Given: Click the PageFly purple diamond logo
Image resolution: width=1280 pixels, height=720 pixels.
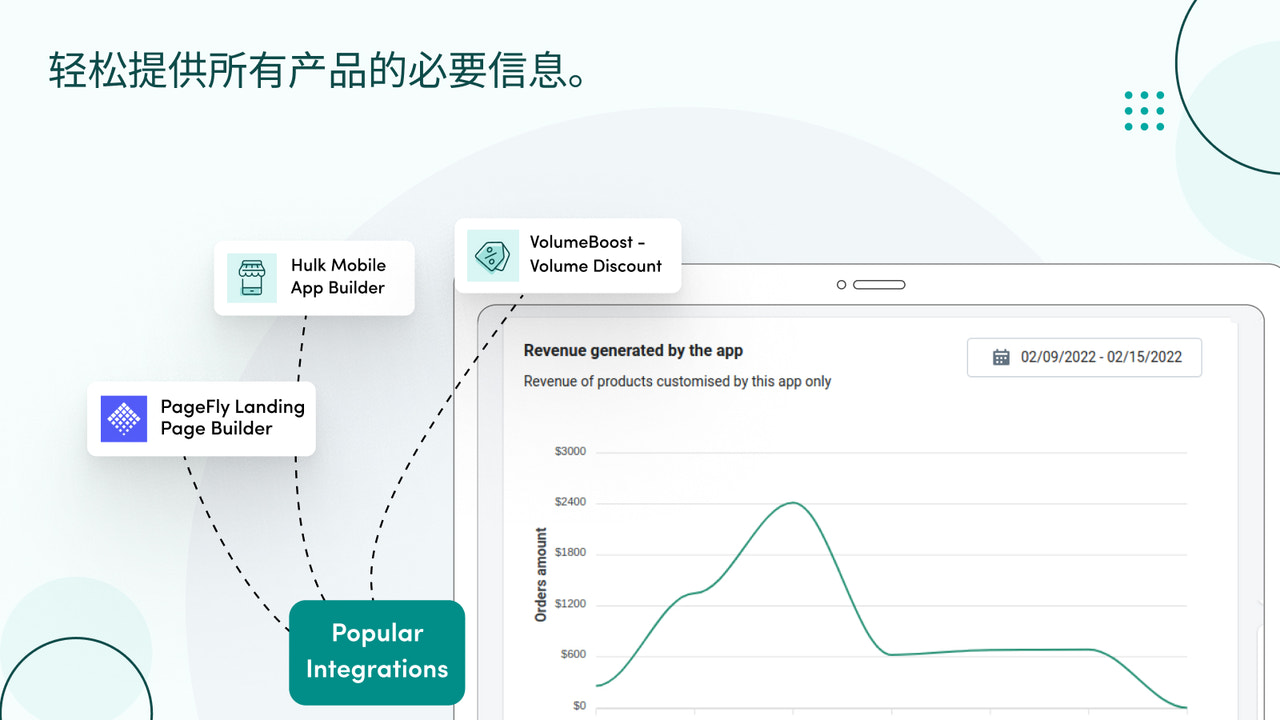Looking at the screenshot, I should tap(124, 418).
